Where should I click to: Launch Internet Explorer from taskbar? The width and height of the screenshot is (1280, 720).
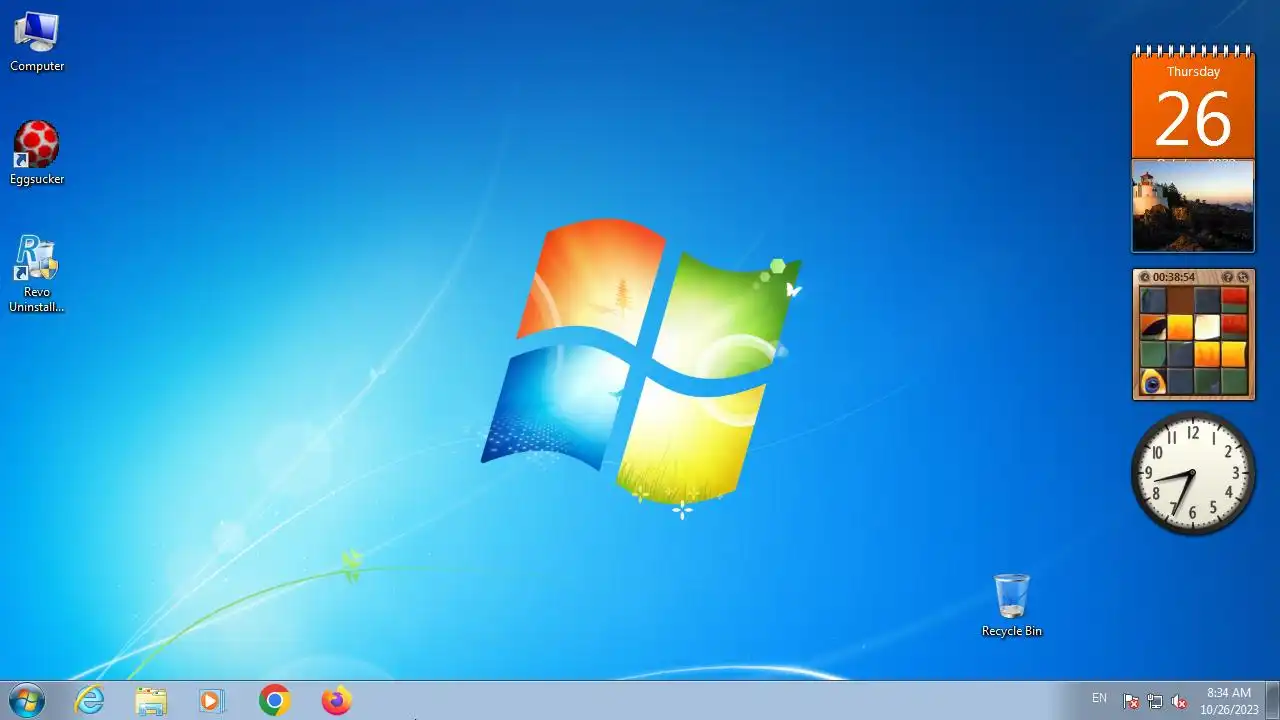click(90, 701)
